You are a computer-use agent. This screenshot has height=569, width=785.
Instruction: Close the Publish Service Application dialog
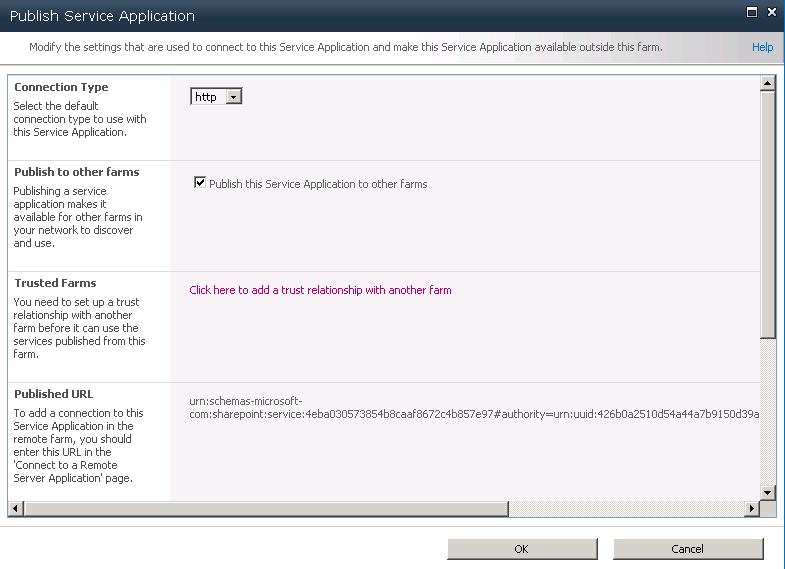pyautogui.click(x=772, y=12)
